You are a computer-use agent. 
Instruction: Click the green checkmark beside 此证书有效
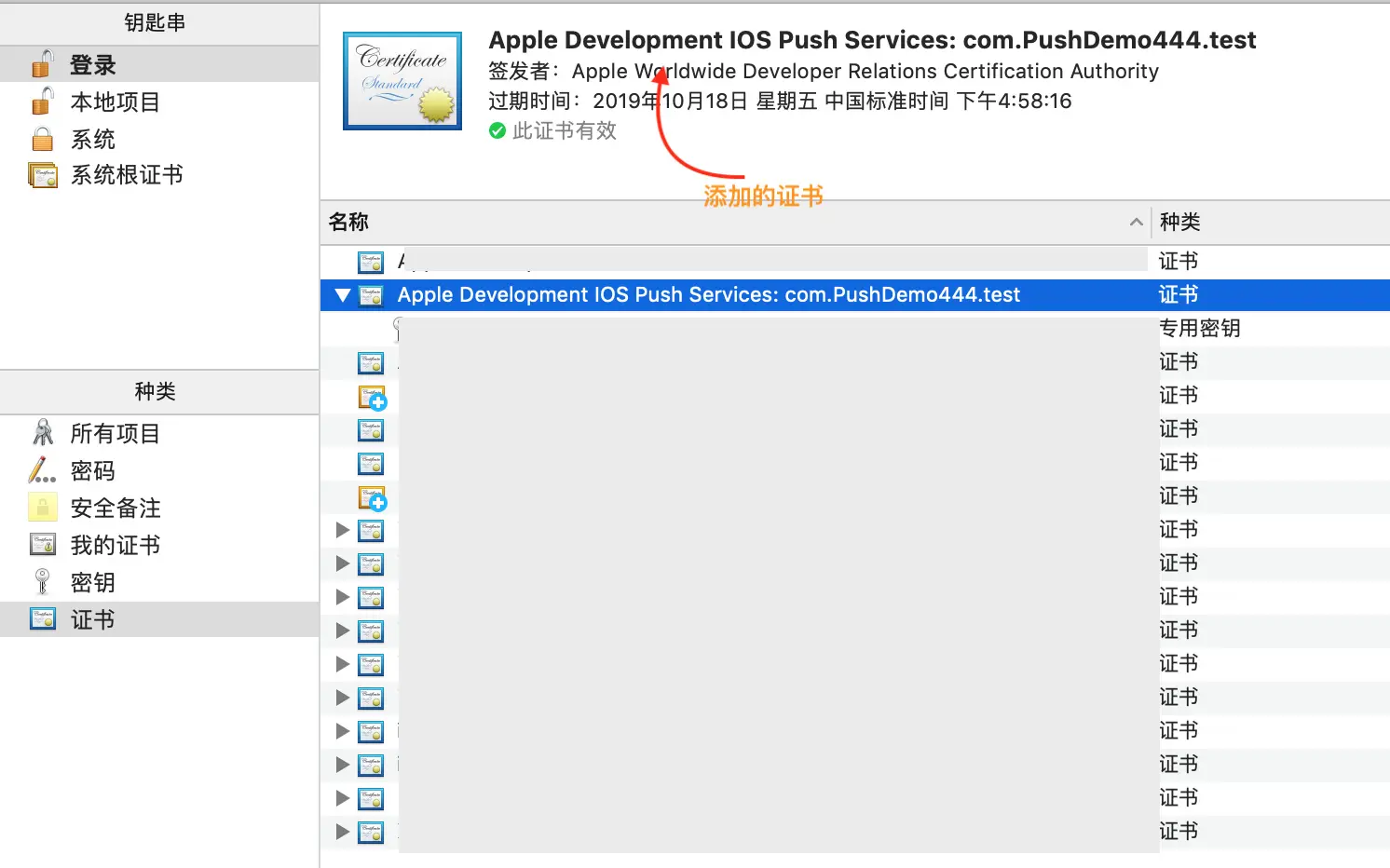click(x=497, y=131)
